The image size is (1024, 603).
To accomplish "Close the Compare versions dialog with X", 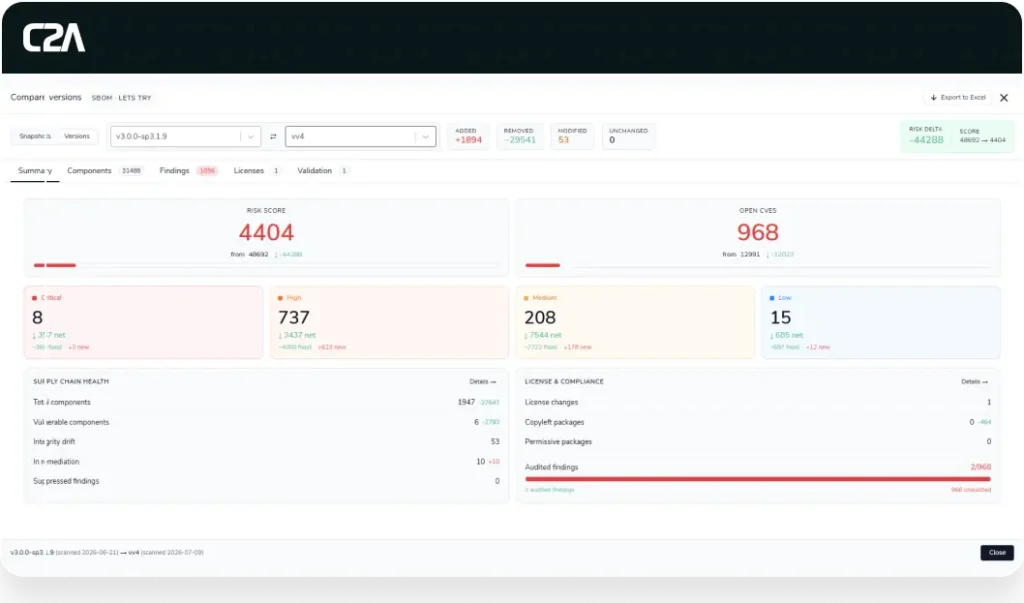I will 1004,97.
